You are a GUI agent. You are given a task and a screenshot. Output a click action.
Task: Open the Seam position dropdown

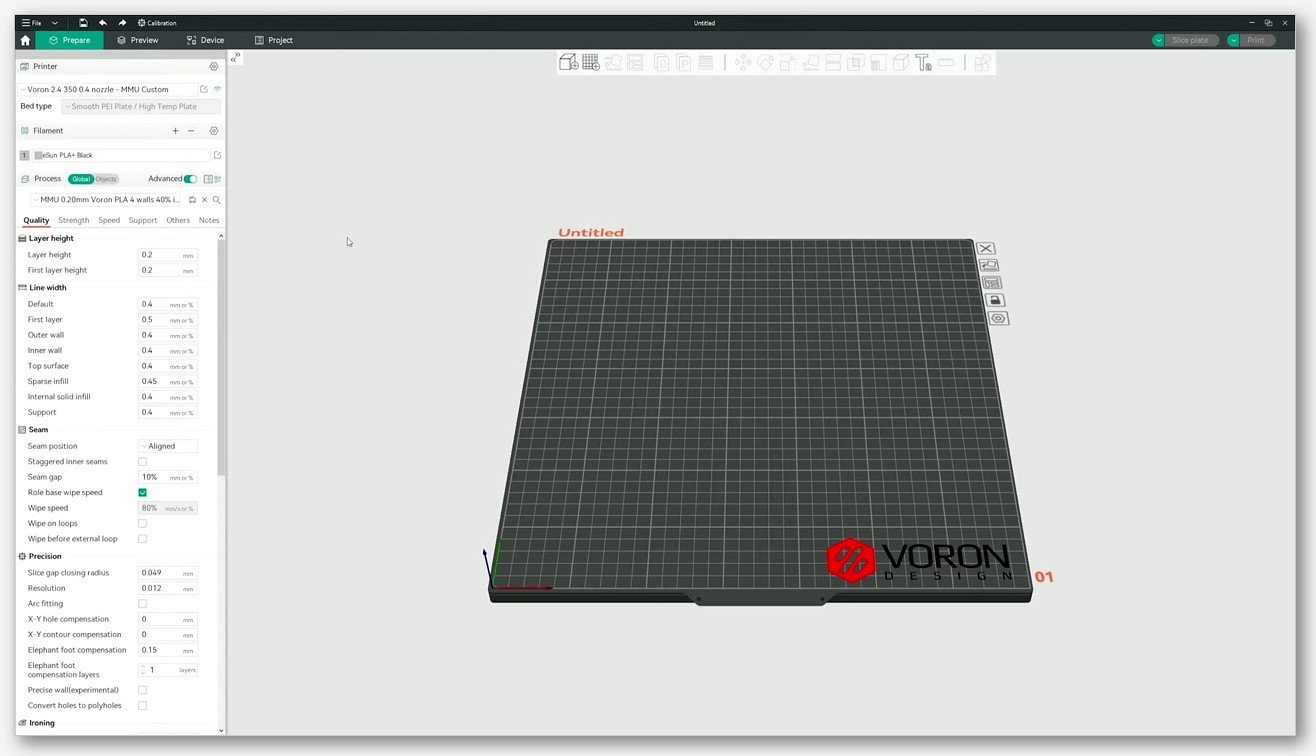tap(168, 446)
